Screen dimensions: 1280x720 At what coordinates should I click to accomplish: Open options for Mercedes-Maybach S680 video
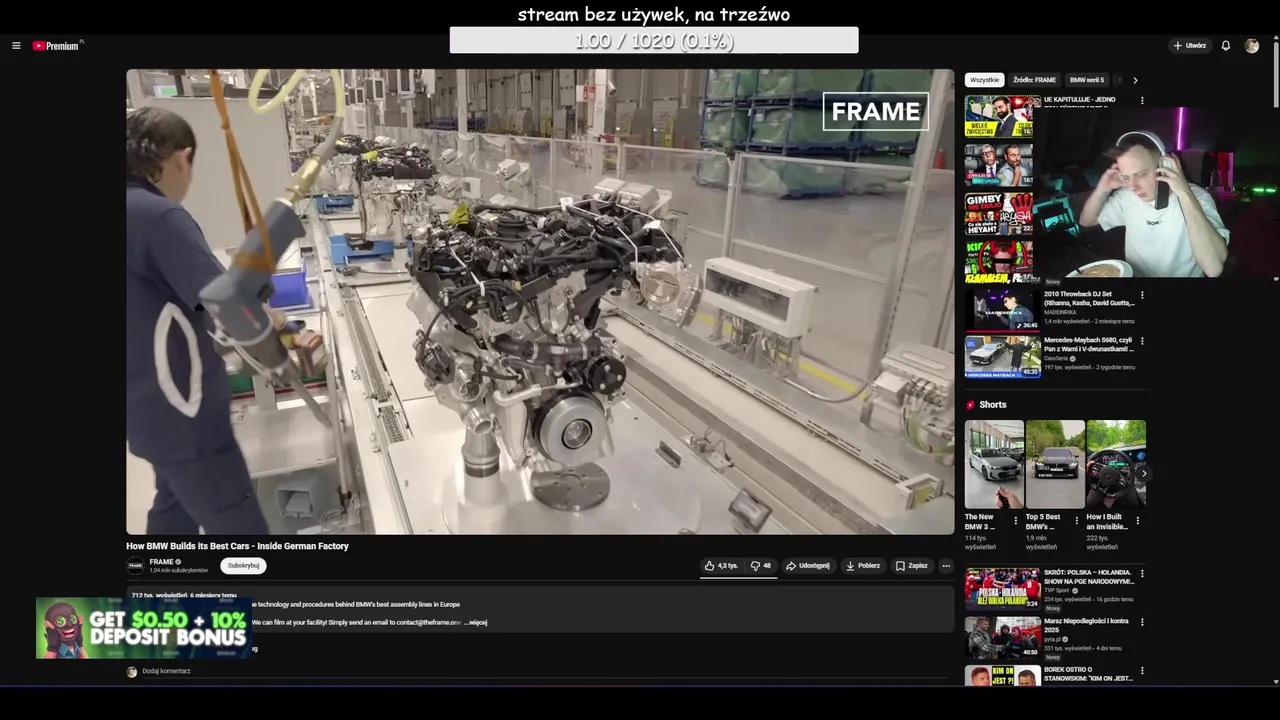[x=1142, y=341]
